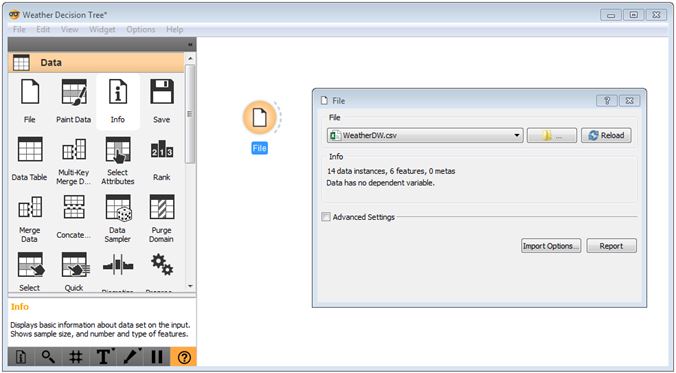Open the Edit menu
This screenshot has width=676, height=373.
coord(43,29)
